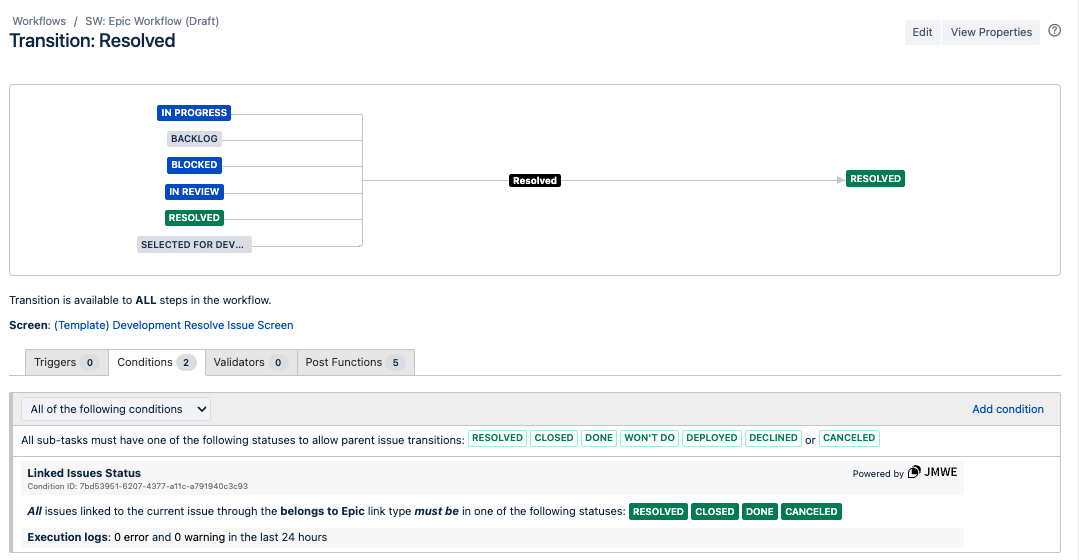Go to Workflows breadcrumb
The height and width of the screenshot is (560, 1079).
[39, 21]
